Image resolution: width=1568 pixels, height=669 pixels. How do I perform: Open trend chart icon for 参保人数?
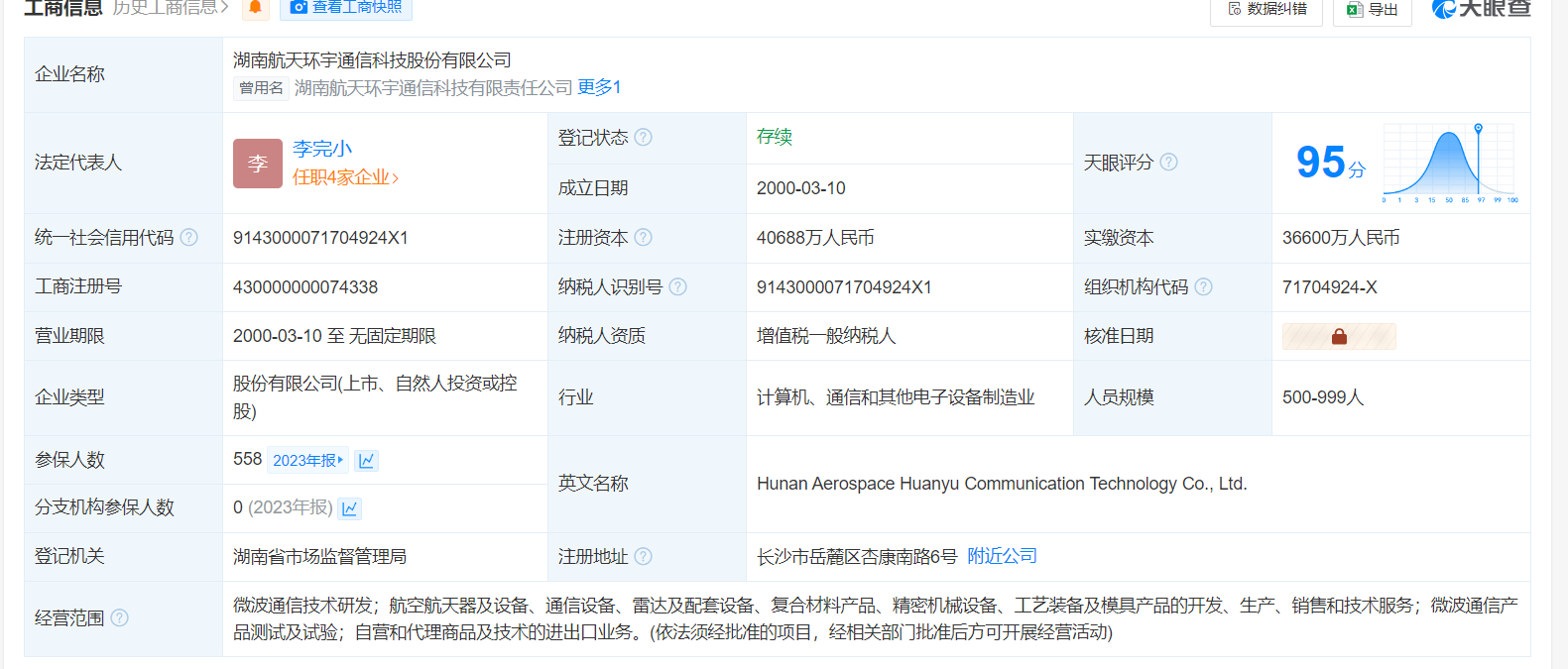click(367, 460)
